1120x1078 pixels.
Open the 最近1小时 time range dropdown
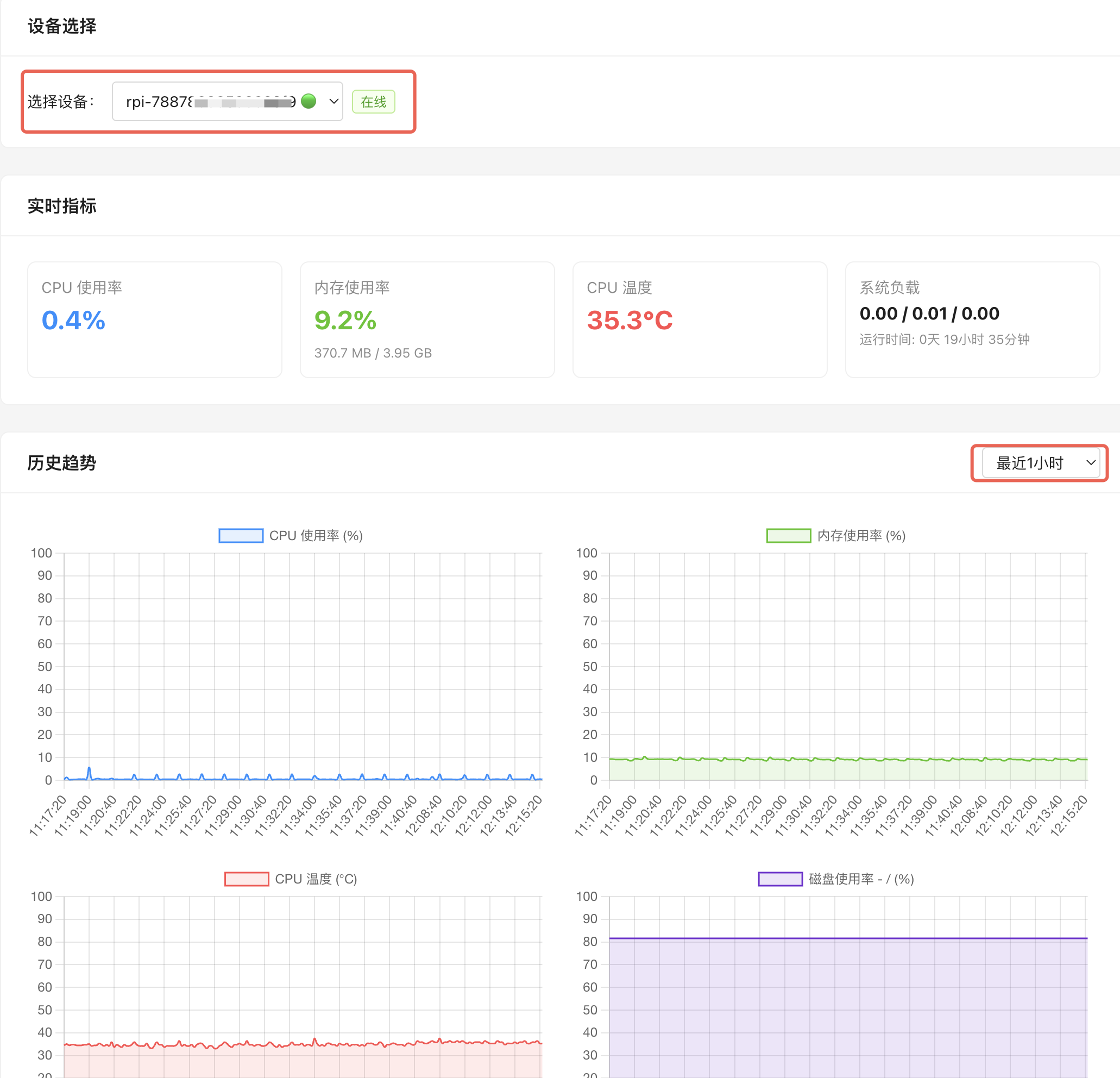point(1040,463)
